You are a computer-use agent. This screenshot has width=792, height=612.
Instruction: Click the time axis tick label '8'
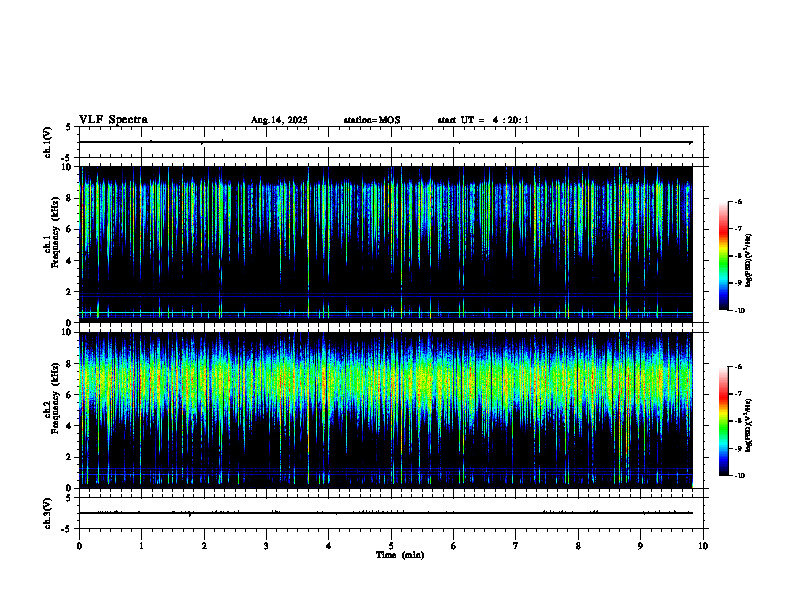(578, 546)
